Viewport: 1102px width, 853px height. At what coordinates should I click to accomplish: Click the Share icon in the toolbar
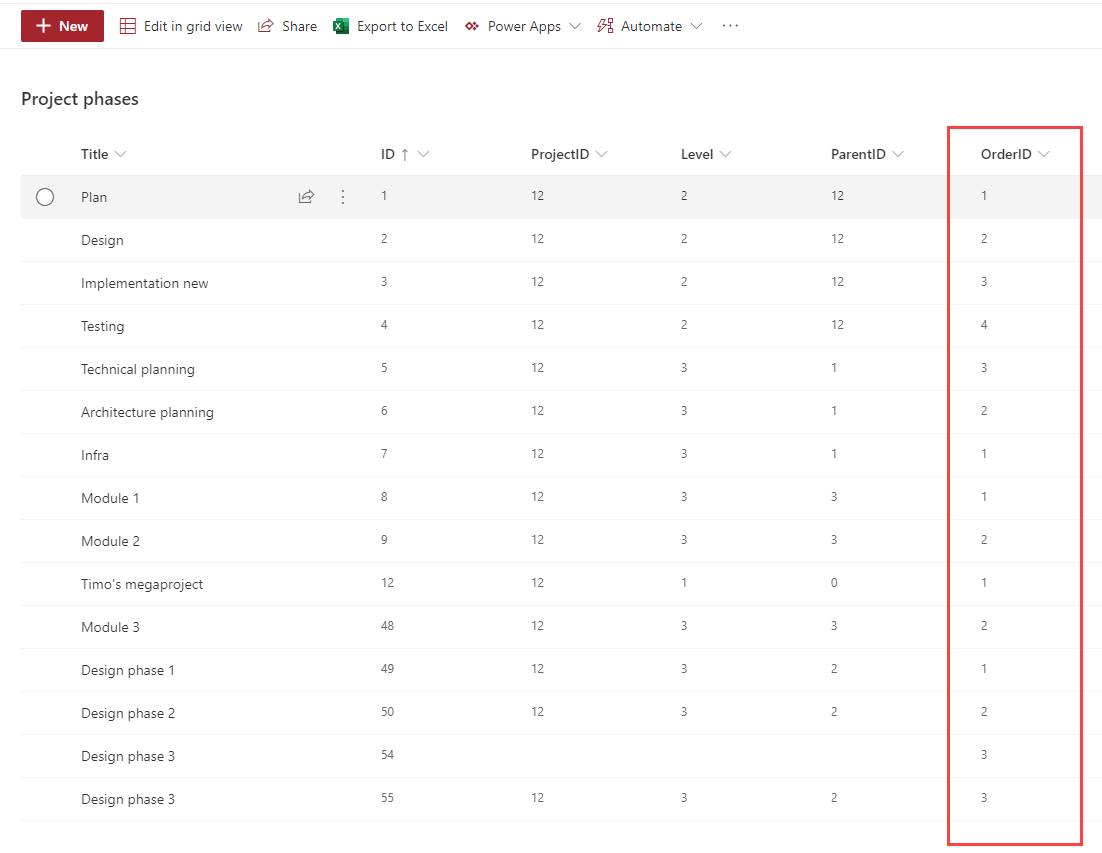coord(266,26)
